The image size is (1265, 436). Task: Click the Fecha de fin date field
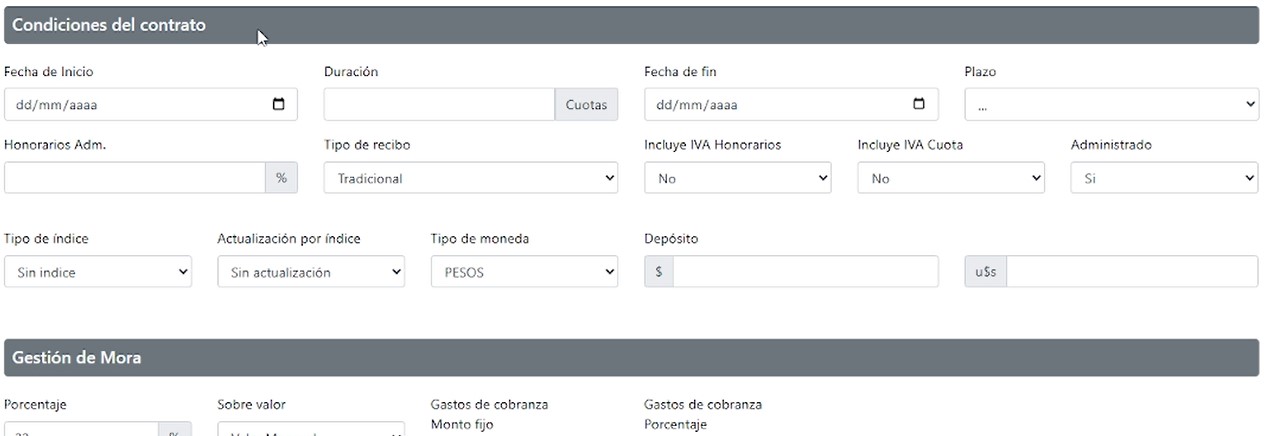(x=791, y=104)
